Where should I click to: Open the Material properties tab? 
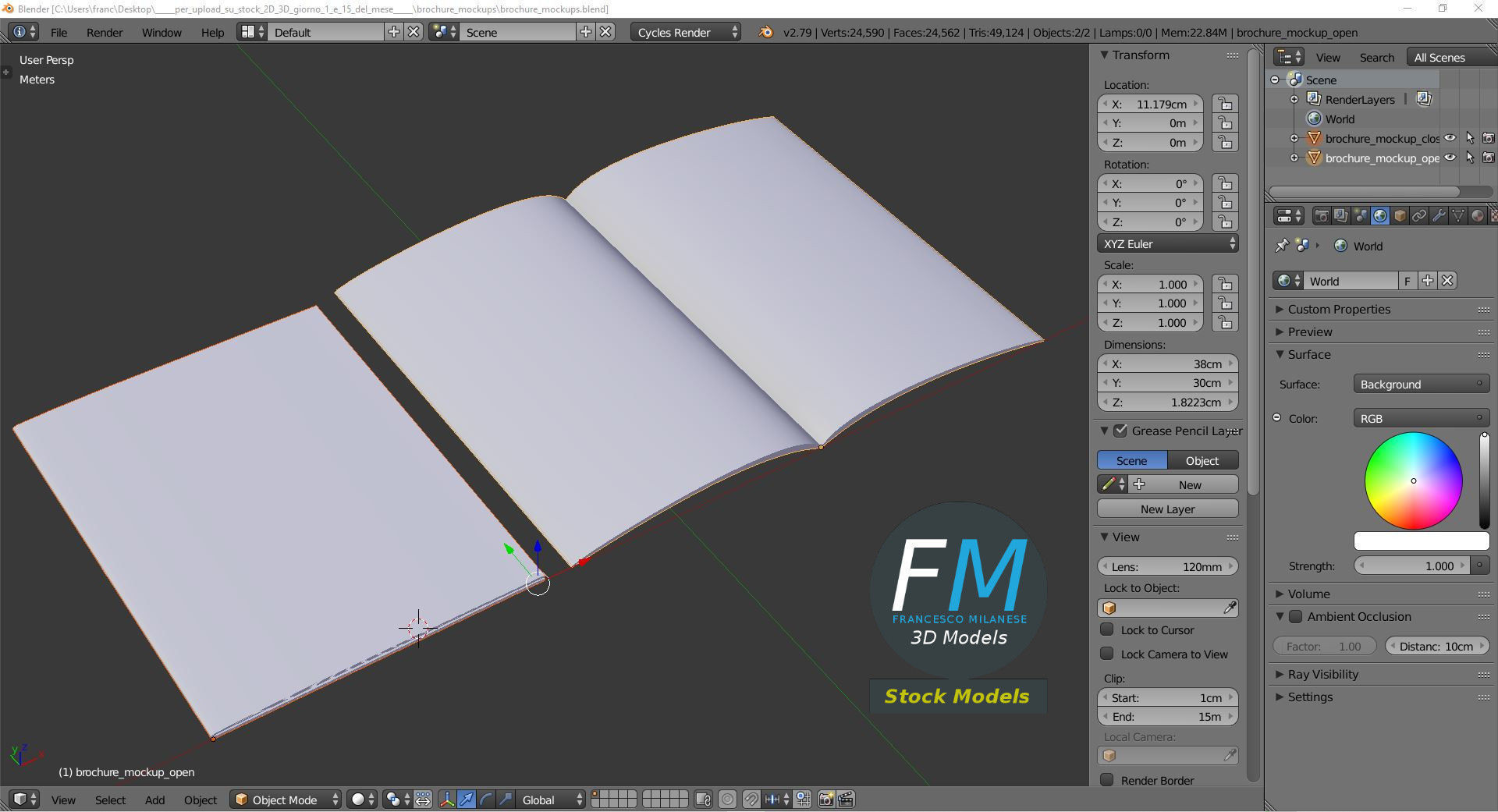click(x=1477, y=215)
